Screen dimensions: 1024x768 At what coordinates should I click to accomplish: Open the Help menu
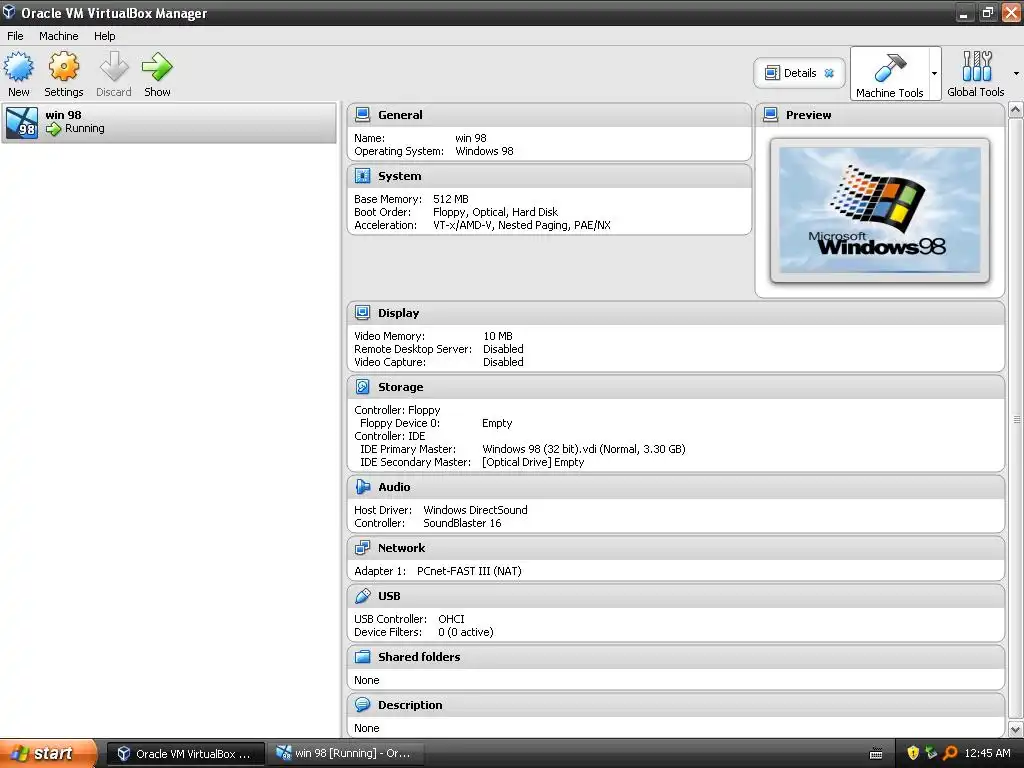pyautogui.click(x=104, y=36)
